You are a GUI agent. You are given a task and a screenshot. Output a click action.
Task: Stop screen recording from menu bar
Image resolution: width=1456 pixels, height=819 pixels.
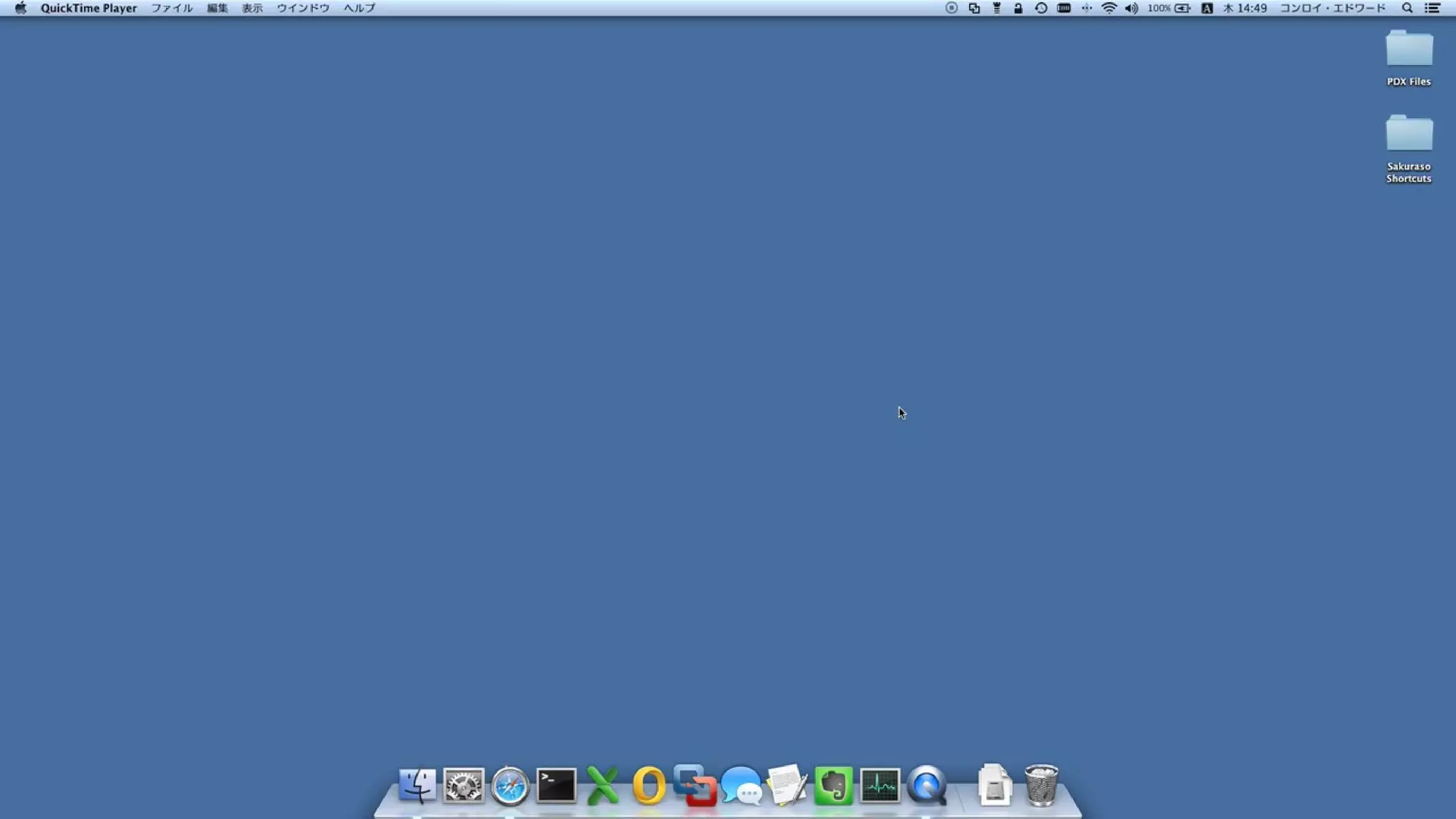[951, 8]
